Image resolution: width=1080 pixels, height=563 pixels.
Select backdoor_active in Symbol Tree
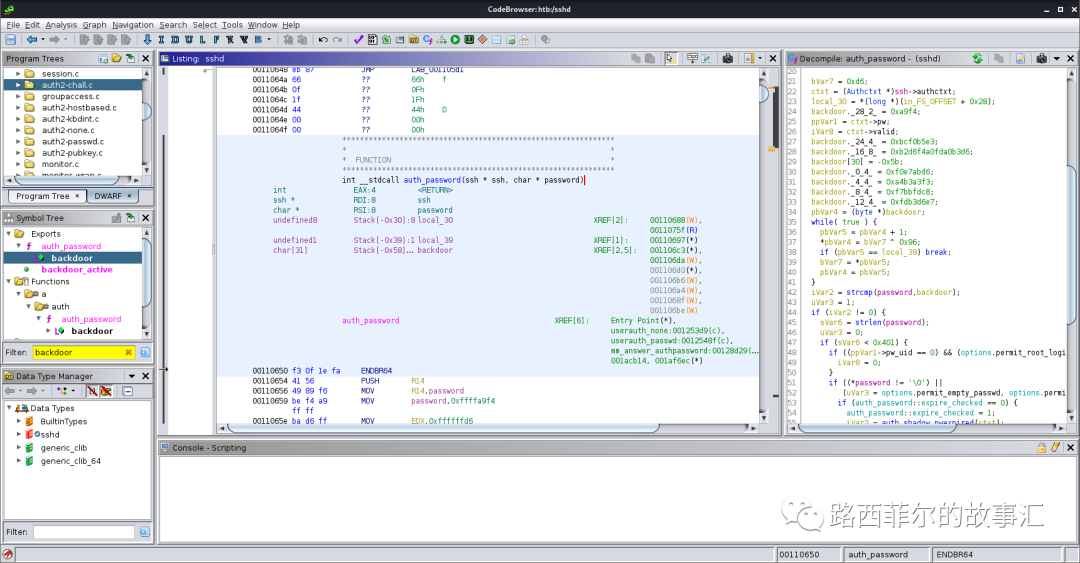(76, 270)
